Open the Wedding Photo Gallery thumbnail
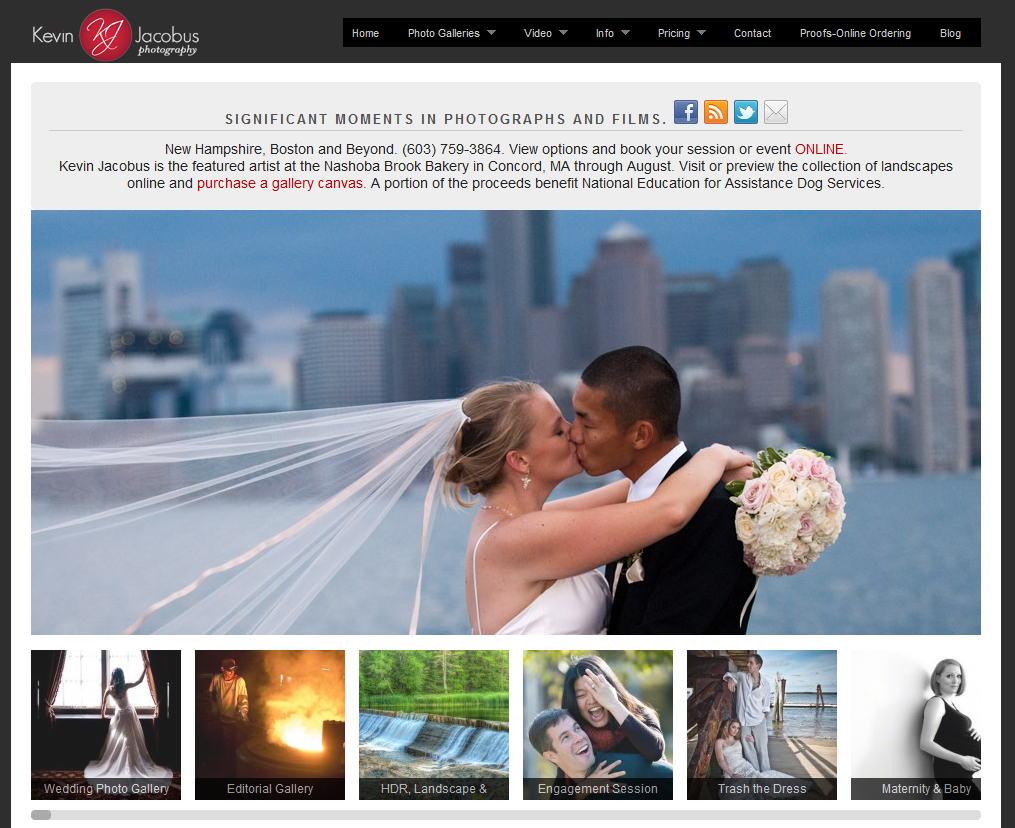The width and height of the screenshot is (1015, 828). (106, 724)
